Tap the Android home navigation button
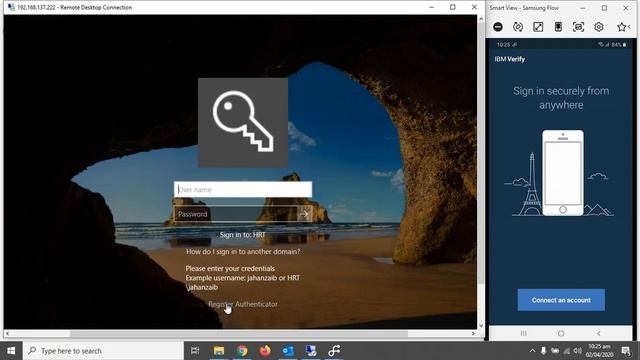Screen dimensions: 640x360 pyautogui.click(x=561, y=333)
